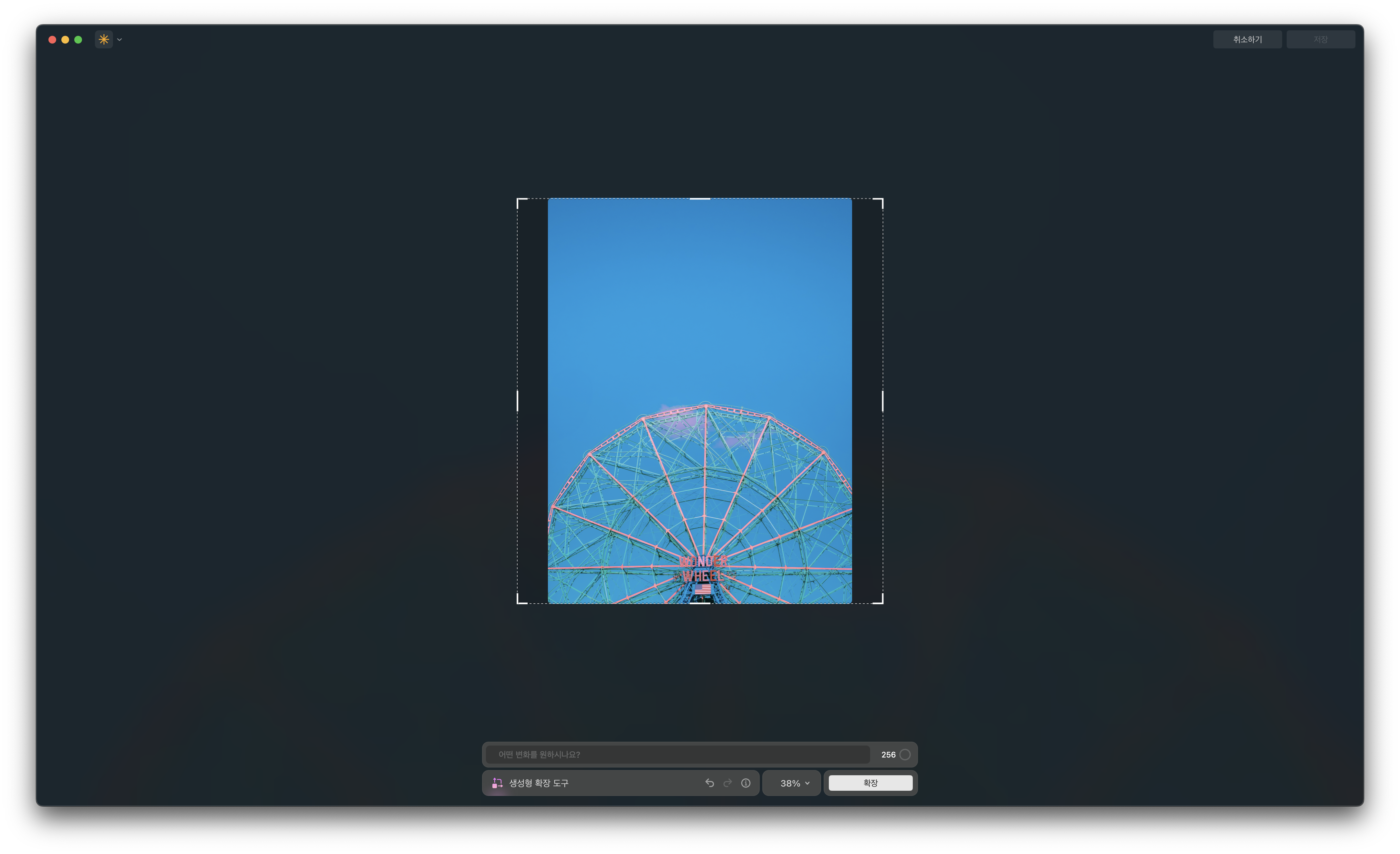This screenshot has width=1400, height=854.
Task: Select the 생성형 확장 도구 tool label
Action: [538, 783]
